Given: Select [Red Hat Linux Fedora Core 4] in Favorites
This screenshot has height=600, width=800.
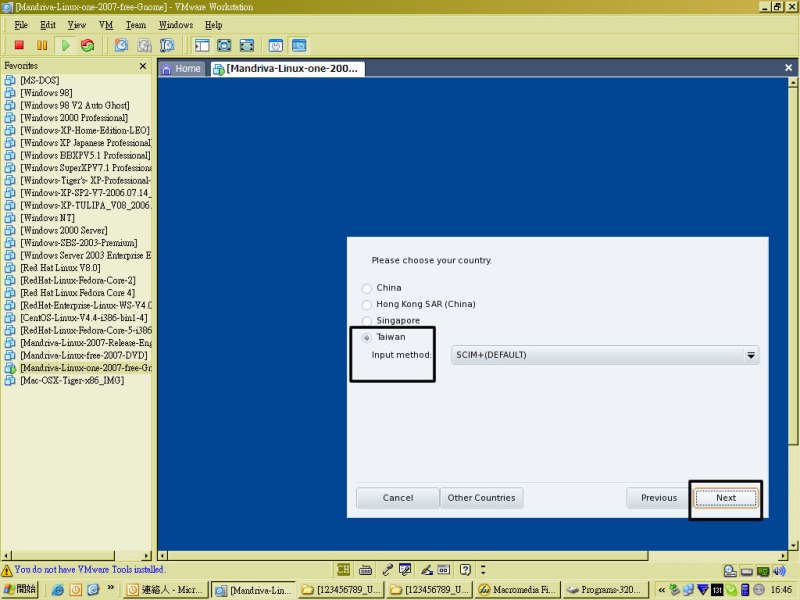Looking at the screenshot, I should (78, 293).
